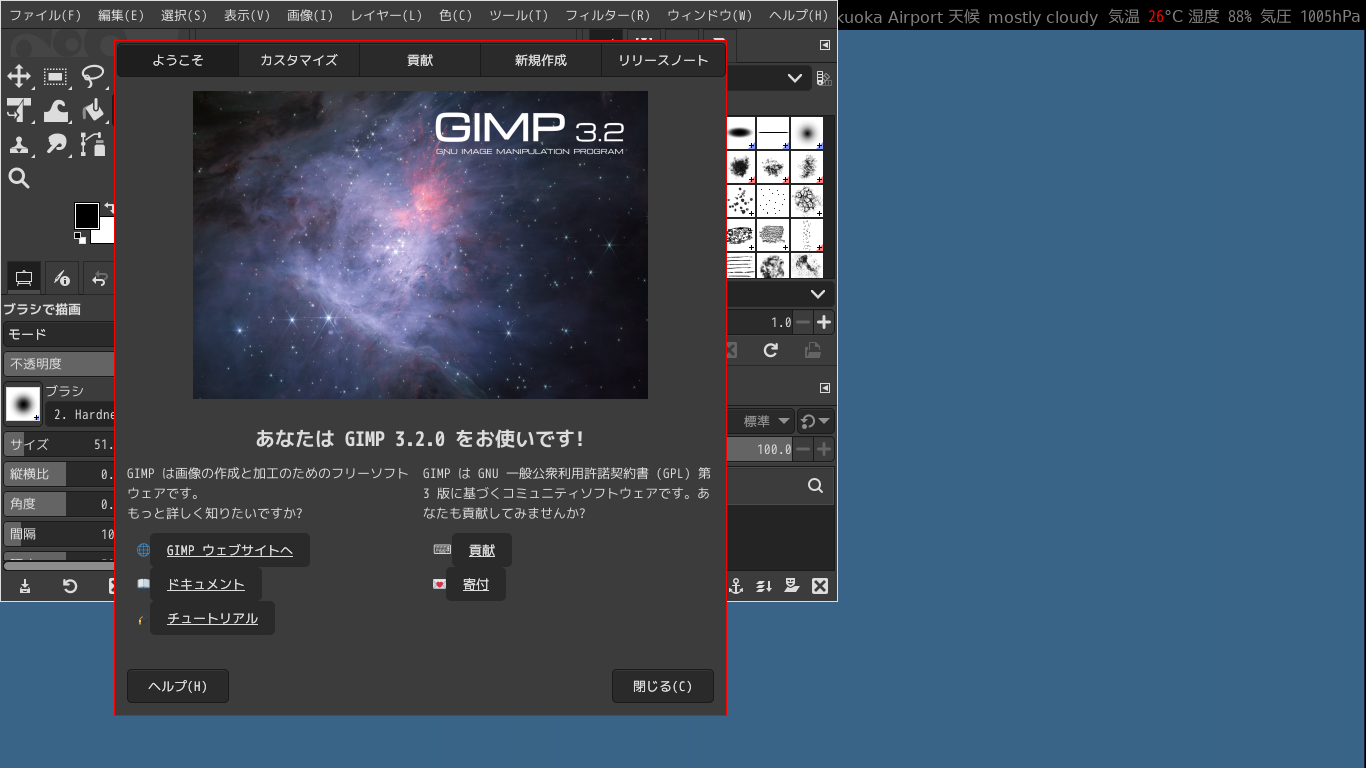Select the Move tool in toolbox

click(x=19, y=76)
